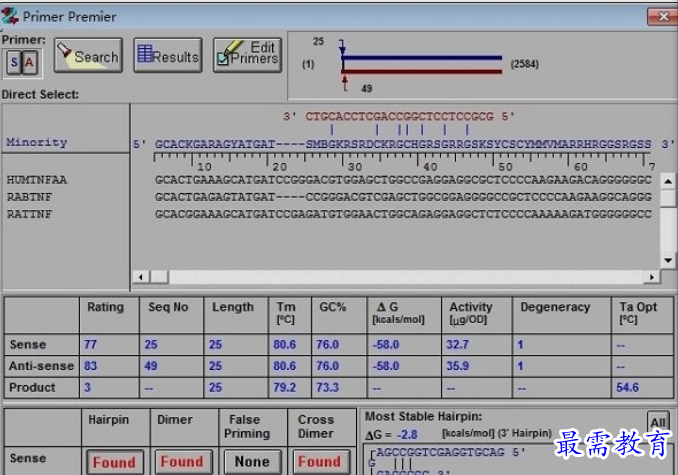Click the horizontal scrollbar thumb

[x=159, y=277]
